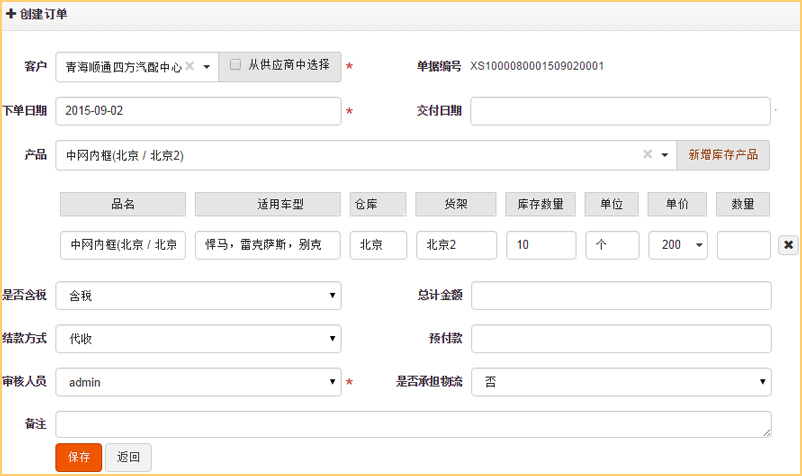The height and width of the screenshot is (476, 802).
Task: Click the 交付日期 input field
Action: point(620,111)
